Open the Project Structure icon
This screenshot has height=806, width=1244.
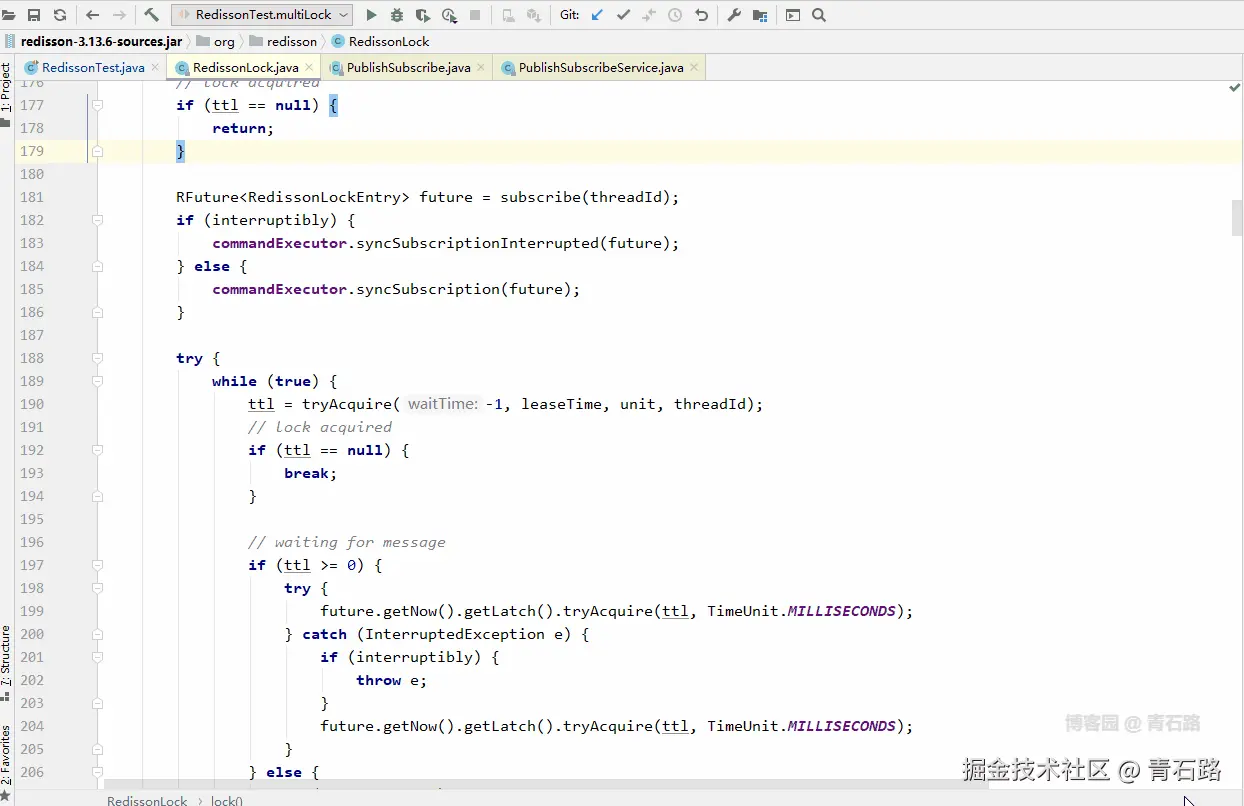click(760, 15)
